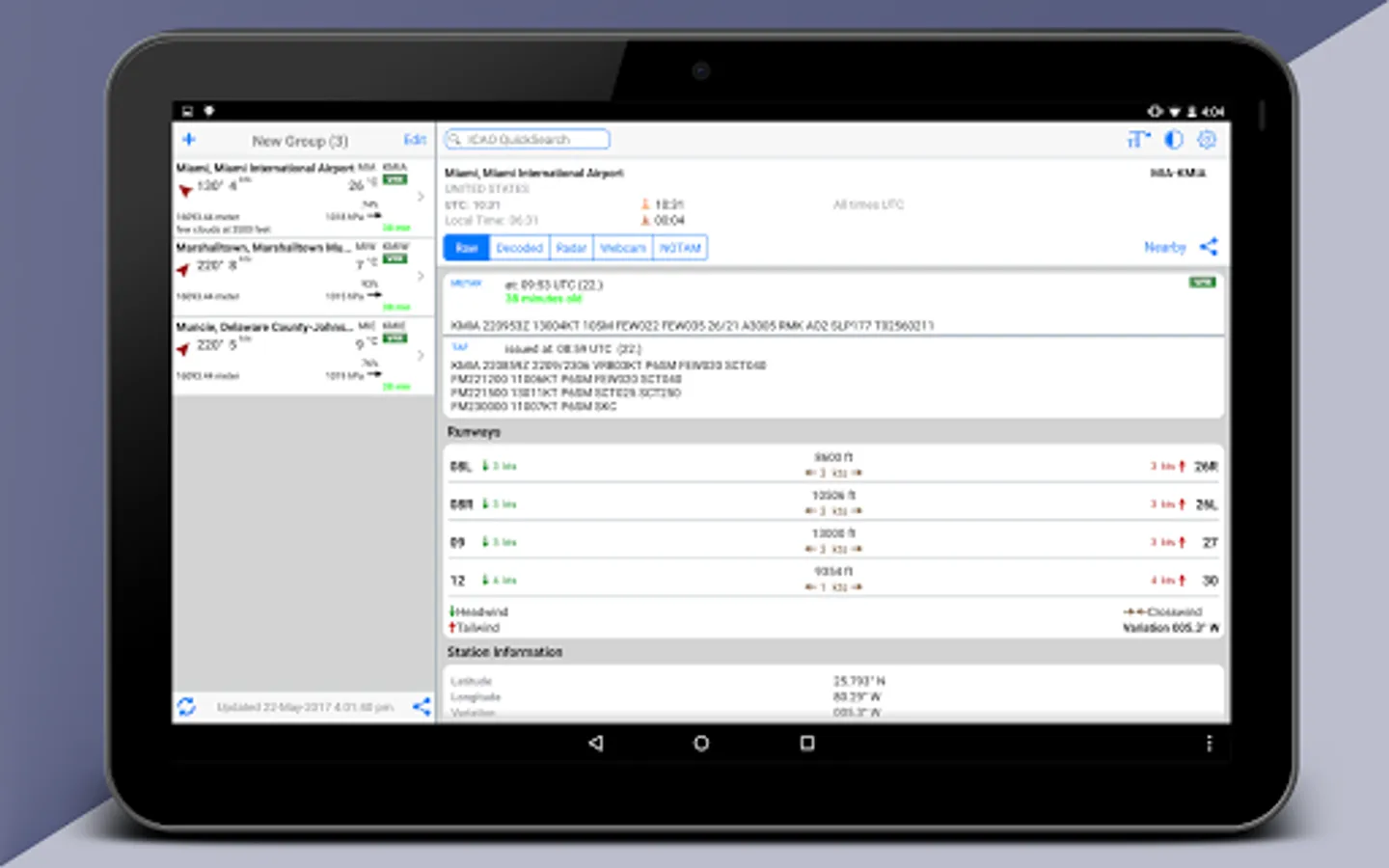
Task: Click the runway 12 label
Action: [457, 581]
